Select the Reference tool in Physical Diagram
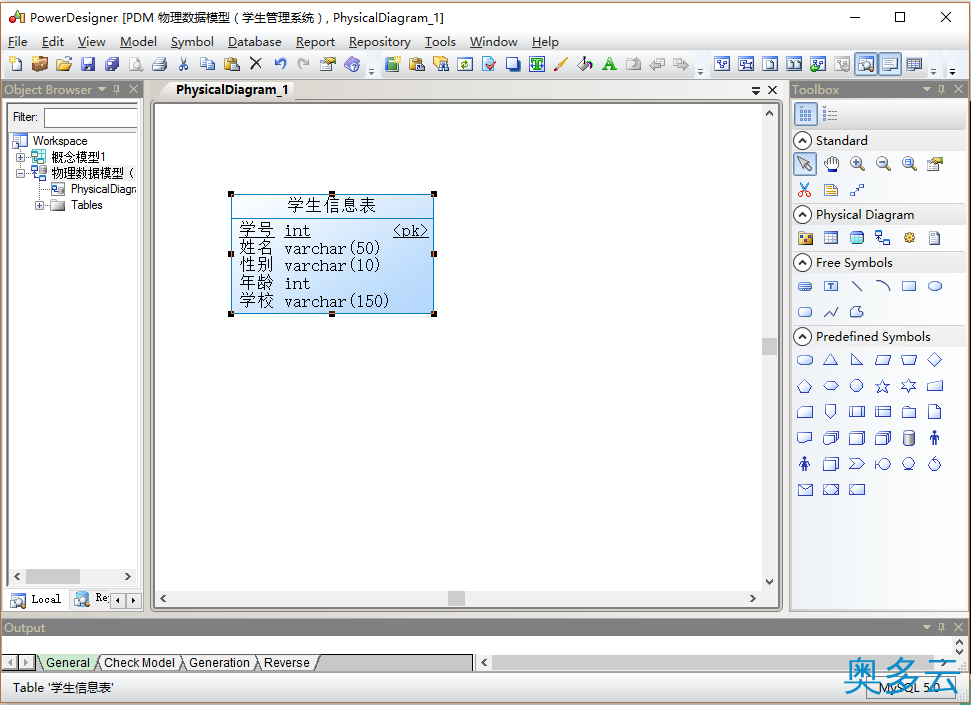The height and width of the screenshot is (705, 971). click(882, 238)
